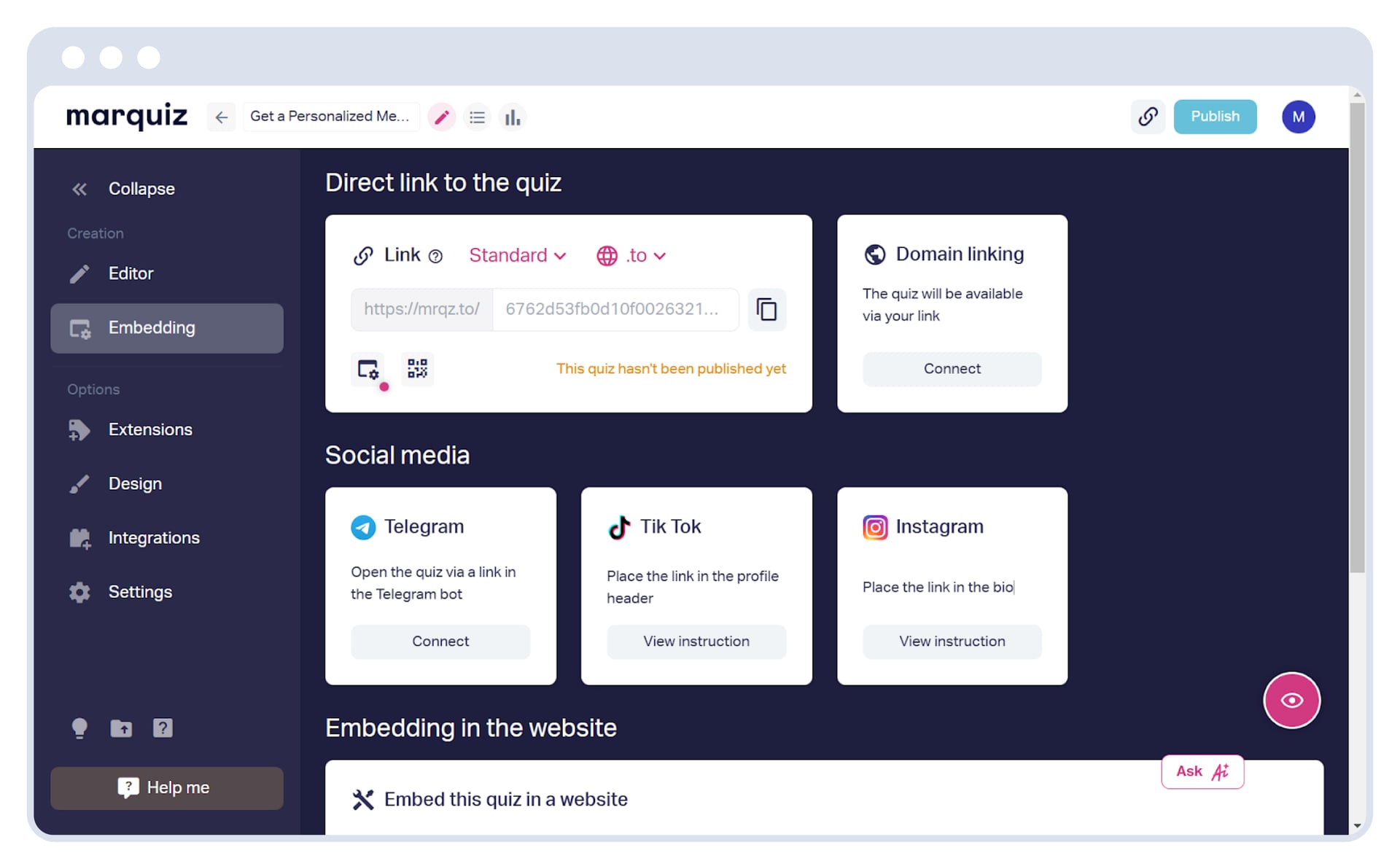Open Extensions in the sidebar
Screen dimensions: 1400x861
[x=167, y=429]
